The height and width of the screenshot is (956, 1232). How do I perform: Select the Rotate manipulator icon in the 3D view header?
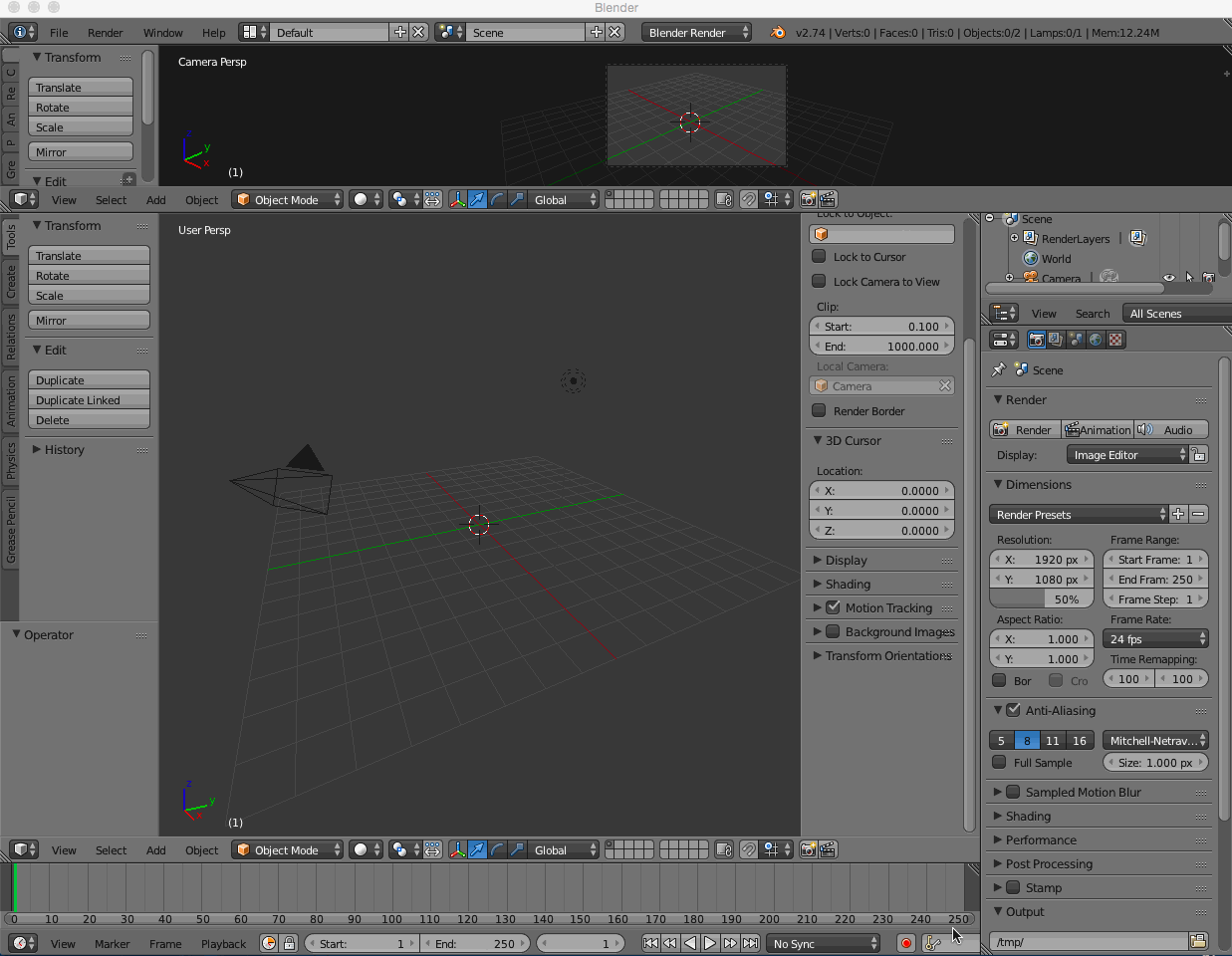pyautogui.click(x=497, y=199)
